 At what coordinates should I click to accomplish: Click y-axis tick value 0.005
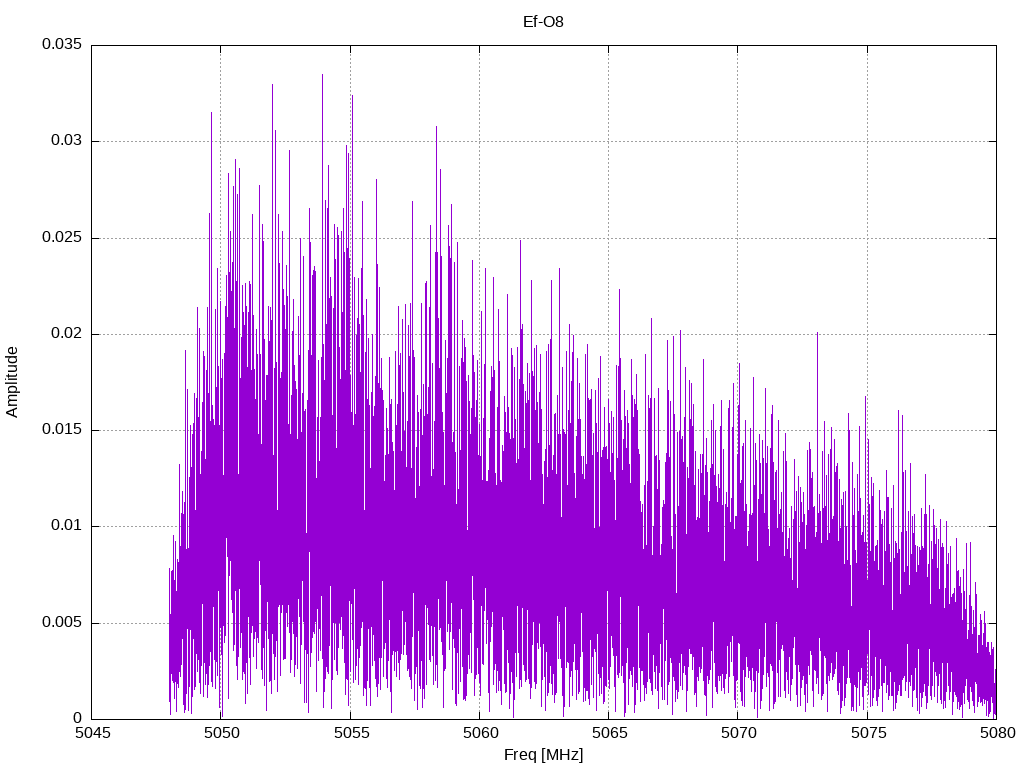pyautogui.click(x=62, y=622)
